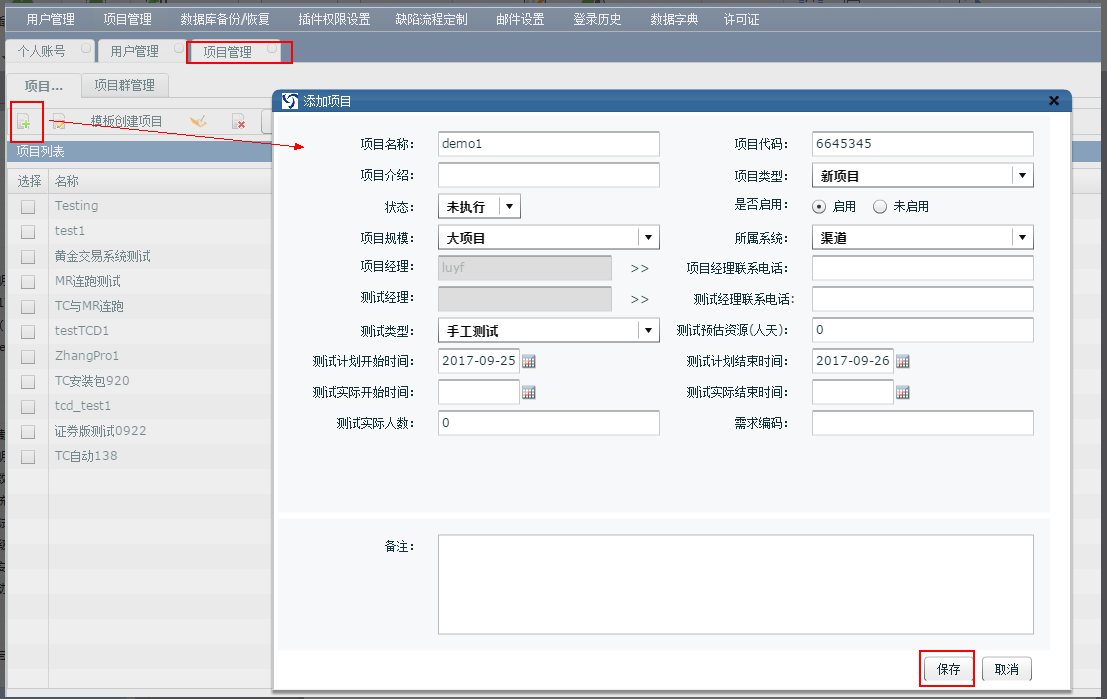Open calendar picker for 测试实际开始时间
Image resolution: width=1107 pixels, height=699 pixels.
coord(530,392)
